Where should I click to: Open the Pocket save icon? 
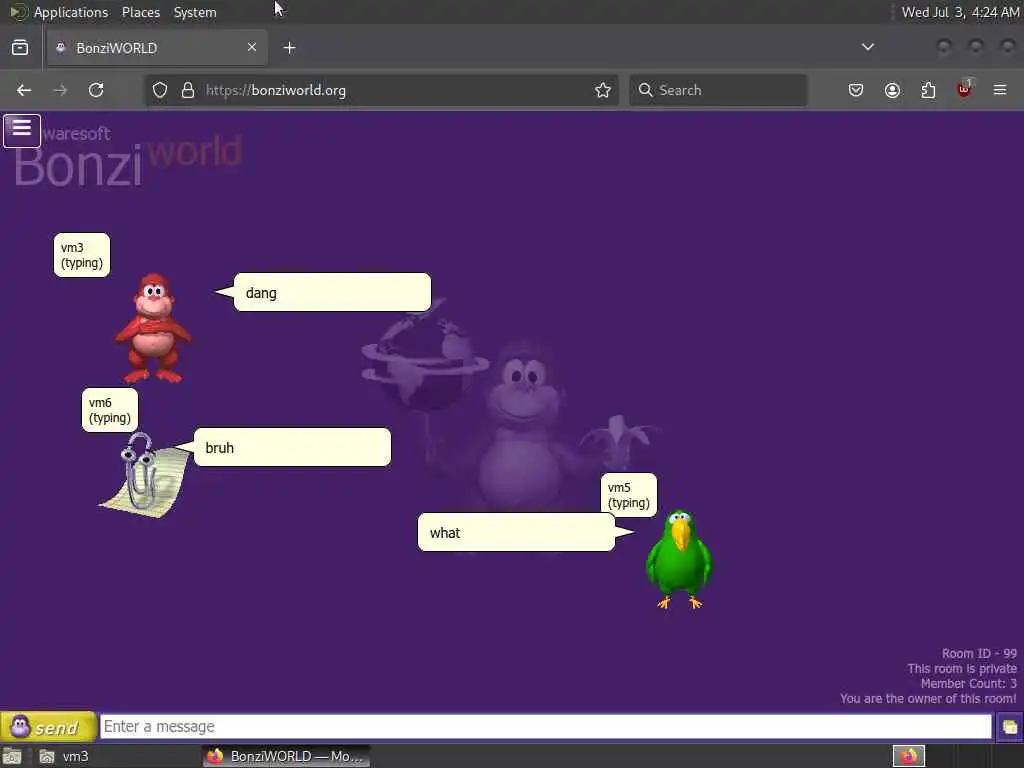[856, 90]
